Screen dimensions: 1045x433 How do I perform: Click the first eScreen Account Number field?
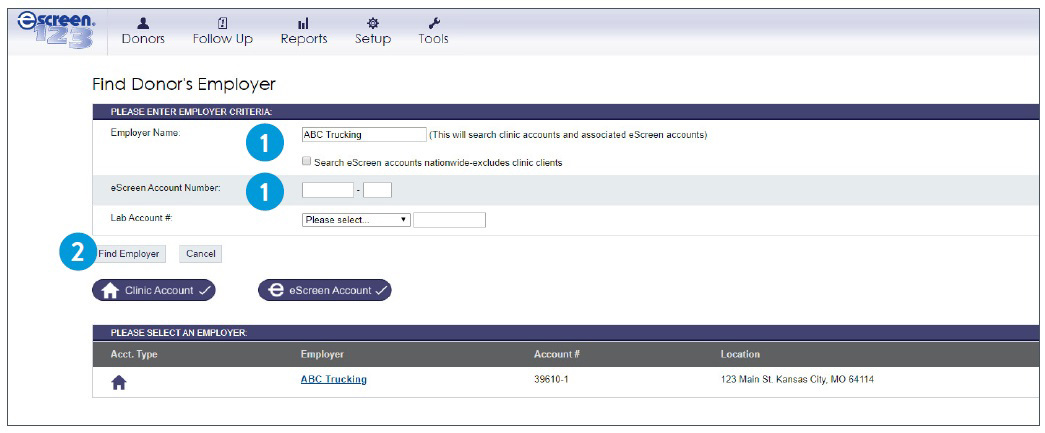(x=327, y=190)
